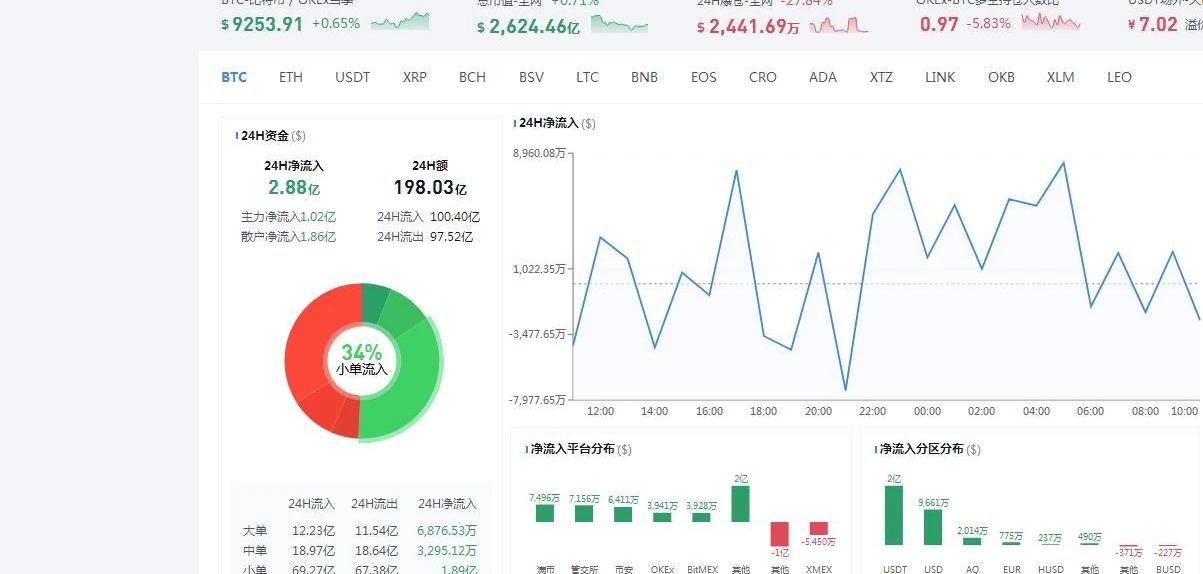Click the sparkline beside the 9253.91 price
The height and width of the screenshot is (574, 1203).
point(400,21)
